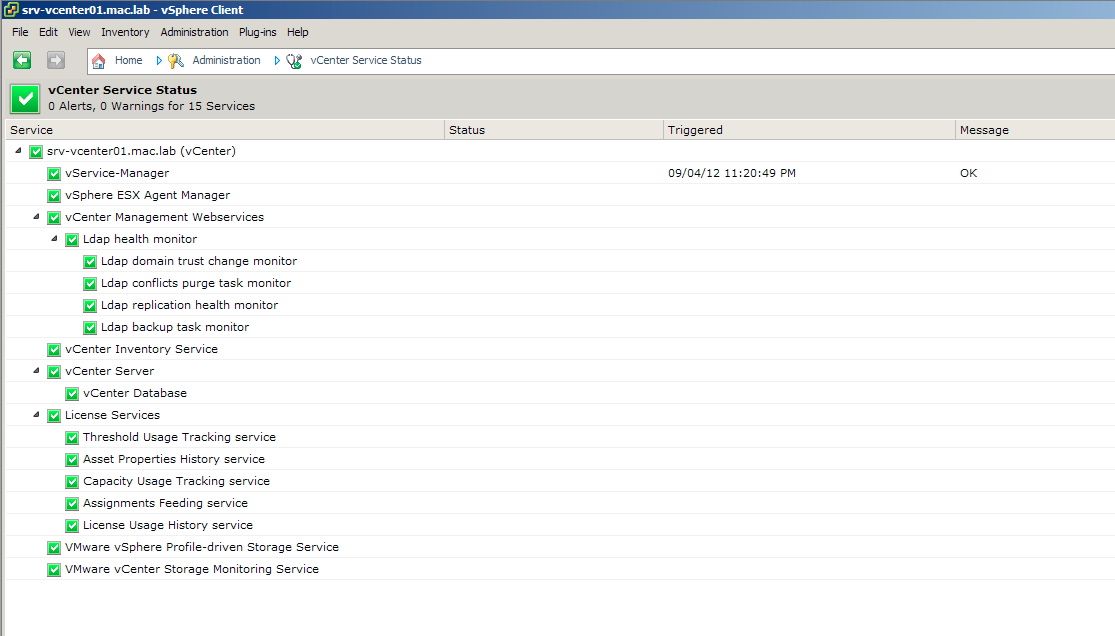Click status icon of vCenter Inventory Service
The width and height of the screenshot is (1115, 636).
54,350
